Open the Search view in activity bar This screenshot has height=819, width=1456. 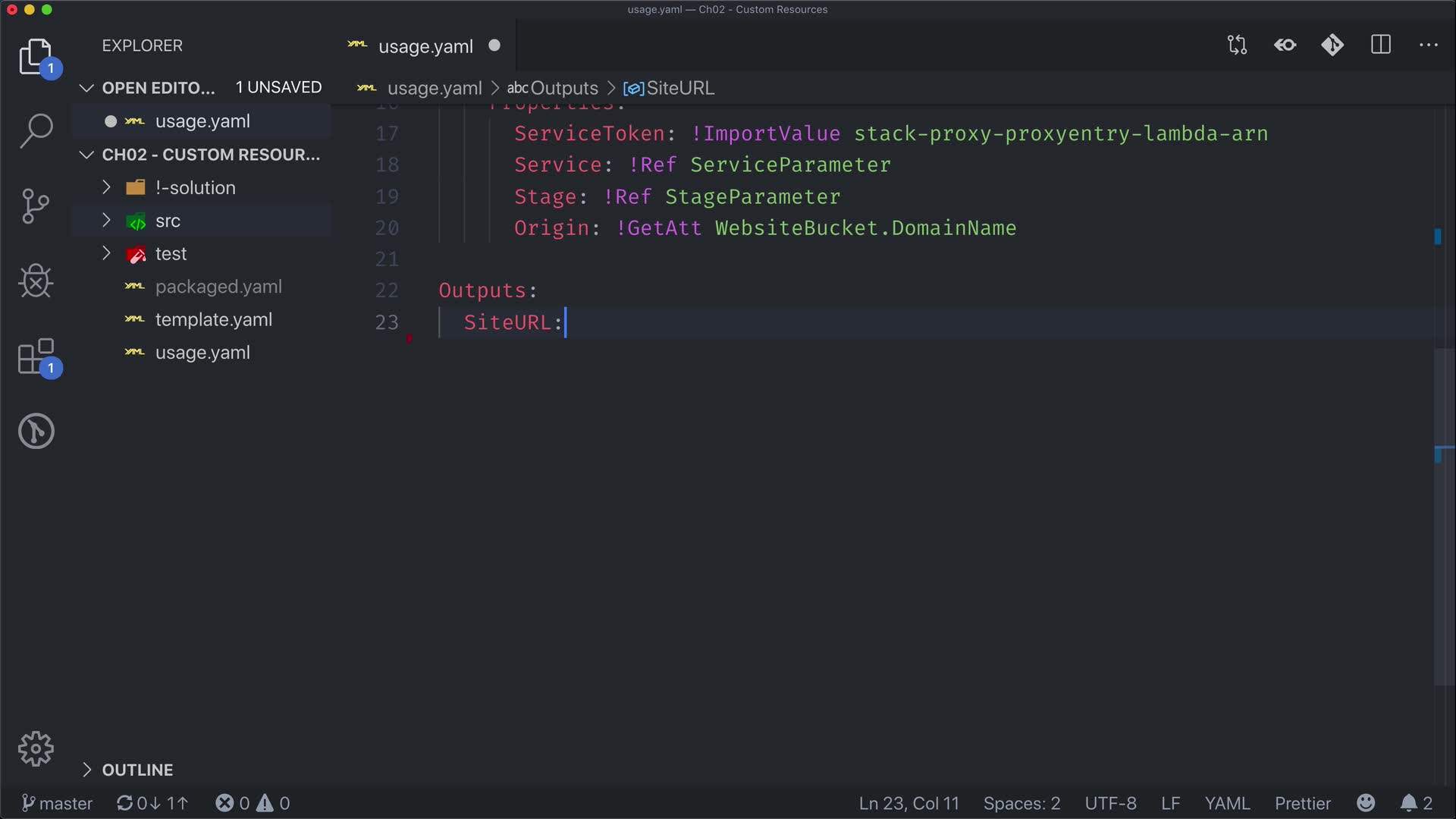(36, 130)
